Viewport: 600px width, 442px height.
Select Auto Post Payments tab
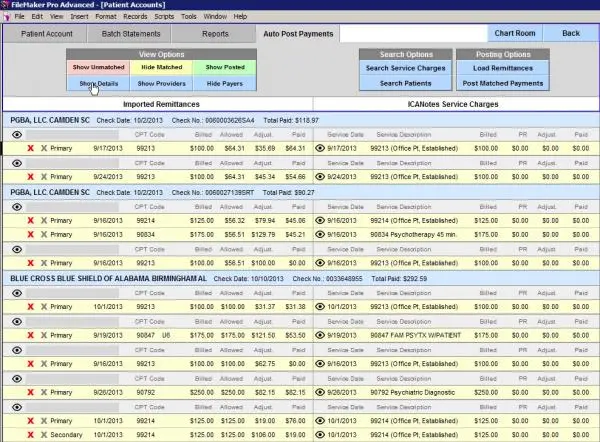coord(298,34)
